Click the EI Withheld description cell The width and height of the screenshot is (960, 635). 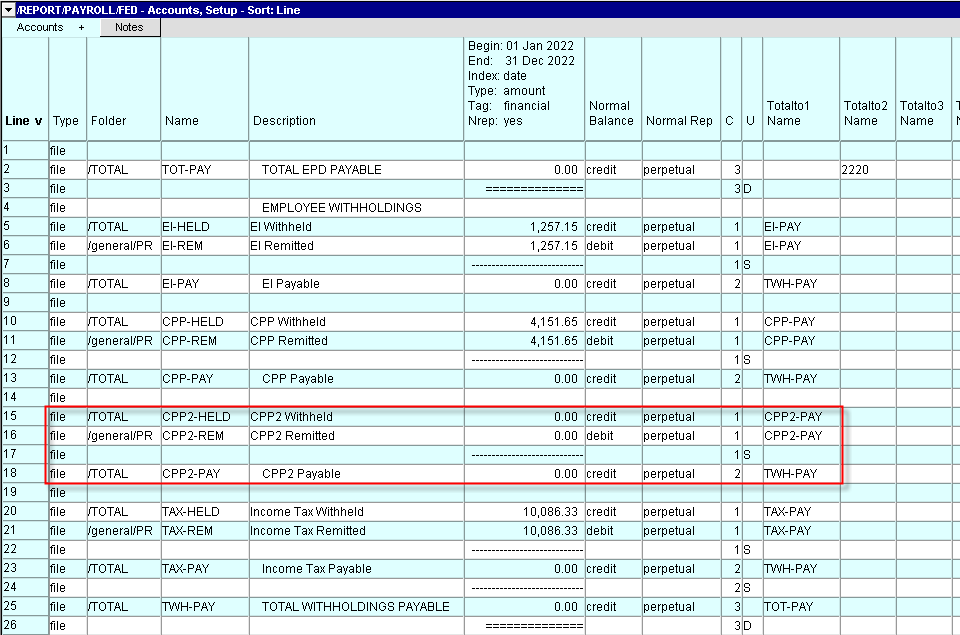point(281,227)
